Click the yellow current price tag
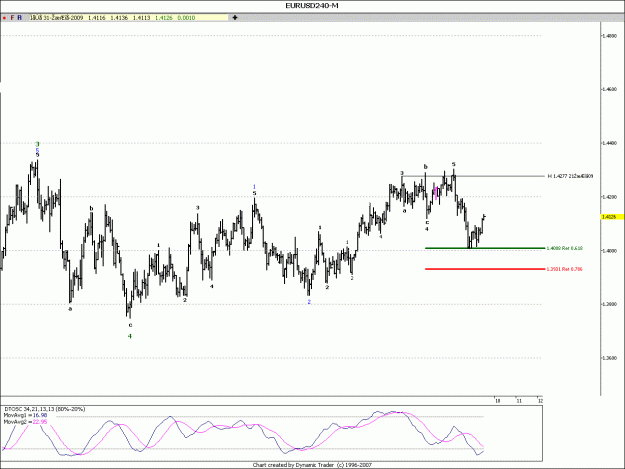The height and width of the screenshot is (469, 625). click(x=610, y=217)
